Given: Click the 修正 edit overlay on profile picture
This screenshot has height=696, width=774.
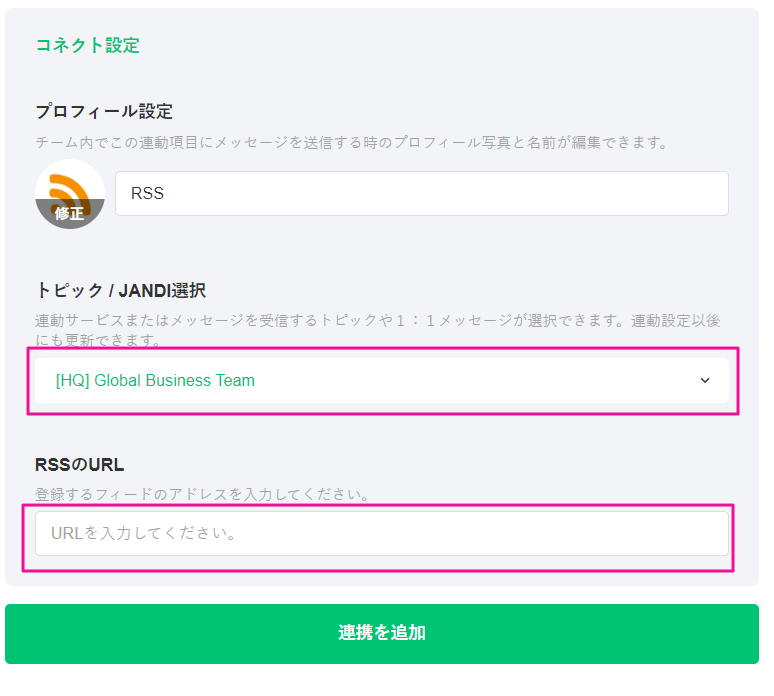Looking at the screenshot, I should [70, 213].
